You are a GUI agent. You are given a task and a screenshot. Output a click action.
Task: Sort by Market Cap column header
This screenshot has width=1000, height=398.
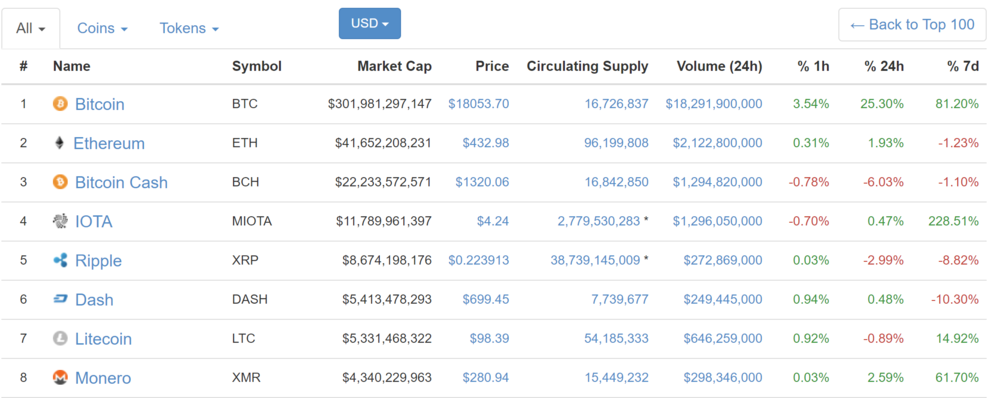394,66
